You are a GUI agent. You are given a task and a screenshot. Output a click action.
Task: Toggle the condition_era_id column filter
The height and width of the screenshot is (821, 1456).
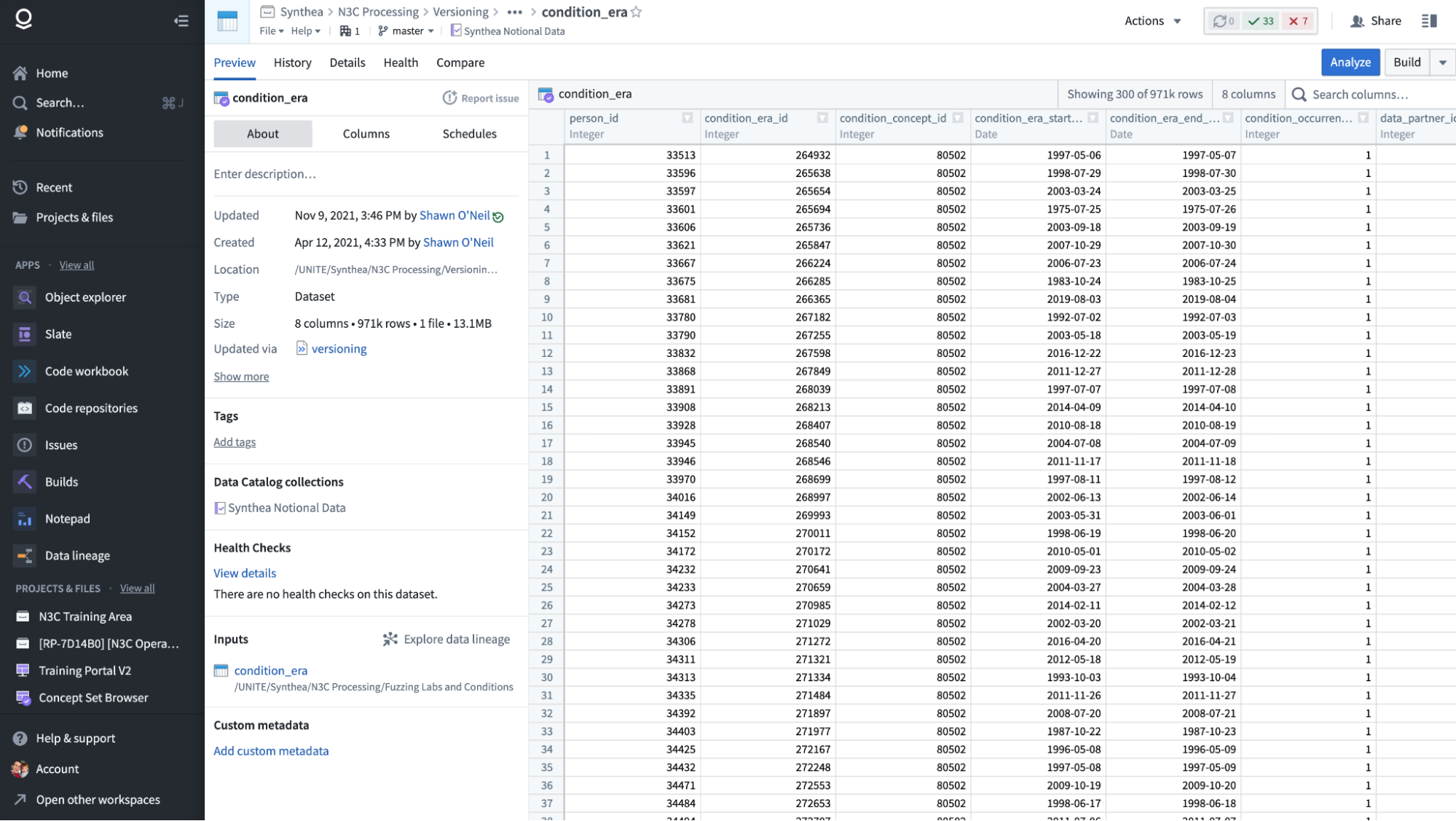(x=822, y=118)
